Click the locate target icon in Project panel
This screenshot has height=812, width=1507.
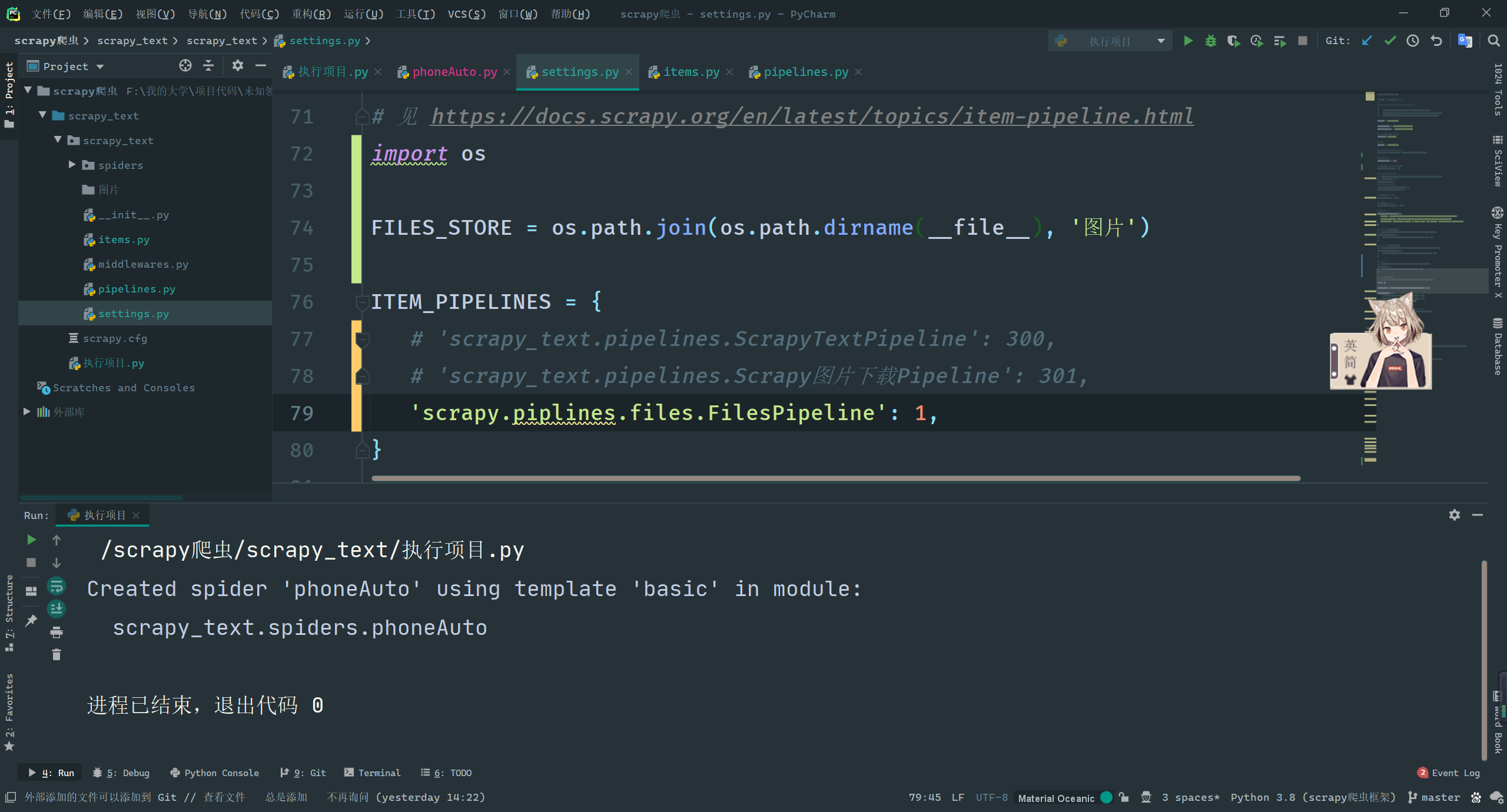(185, 65)
